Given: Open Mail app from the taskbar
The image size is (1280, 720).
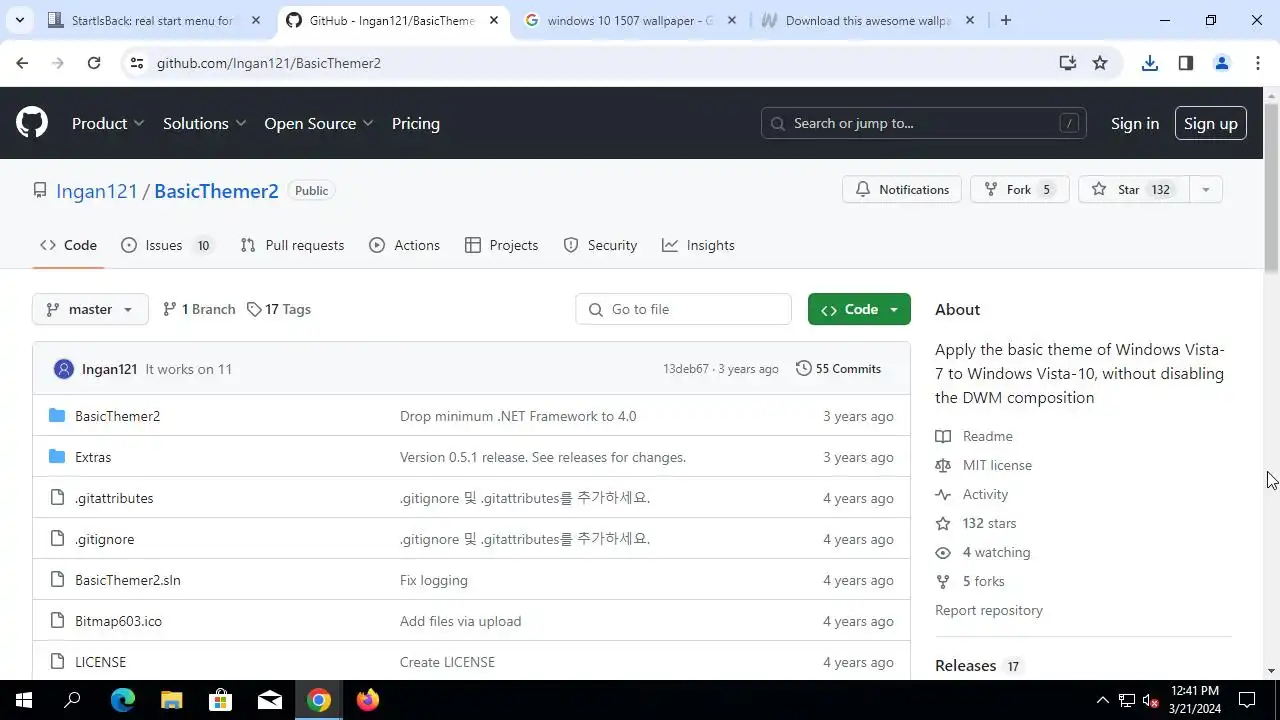Looking at the screenshot, I should pyautogui.click(x=269, y=700).
